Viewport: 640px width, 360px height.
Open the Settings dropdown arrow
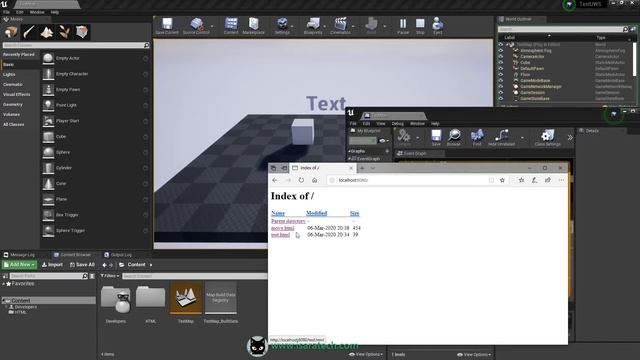(293, 26)
